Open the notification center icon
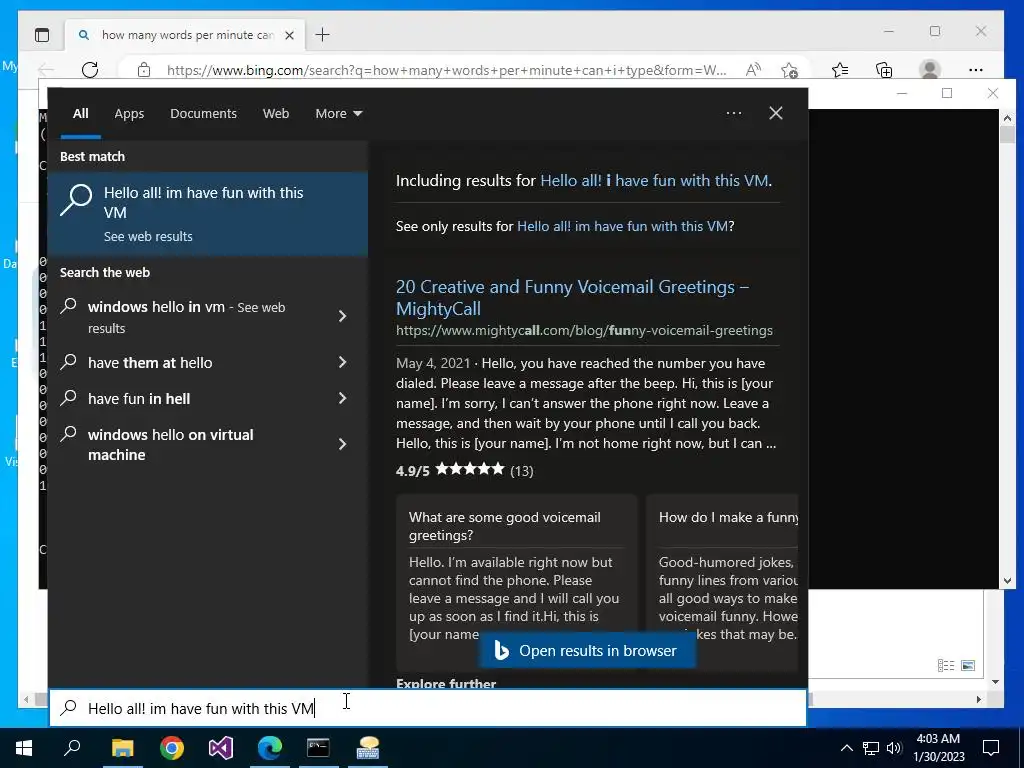 [991, 748]
